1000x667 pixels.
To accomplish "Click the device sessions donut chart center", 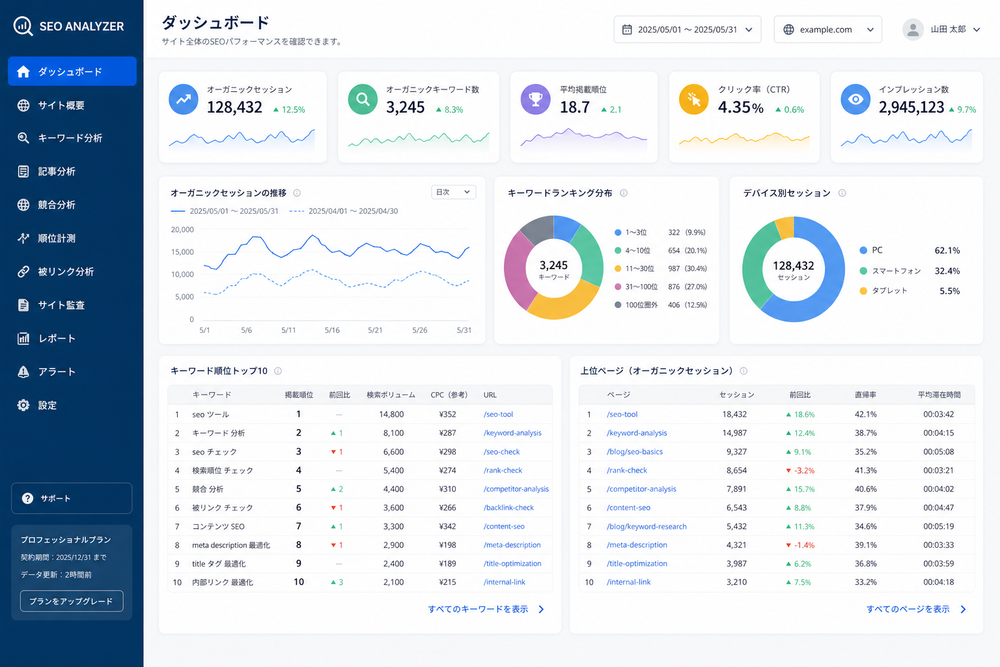I will pyautogui.click(x=793, y=269).
